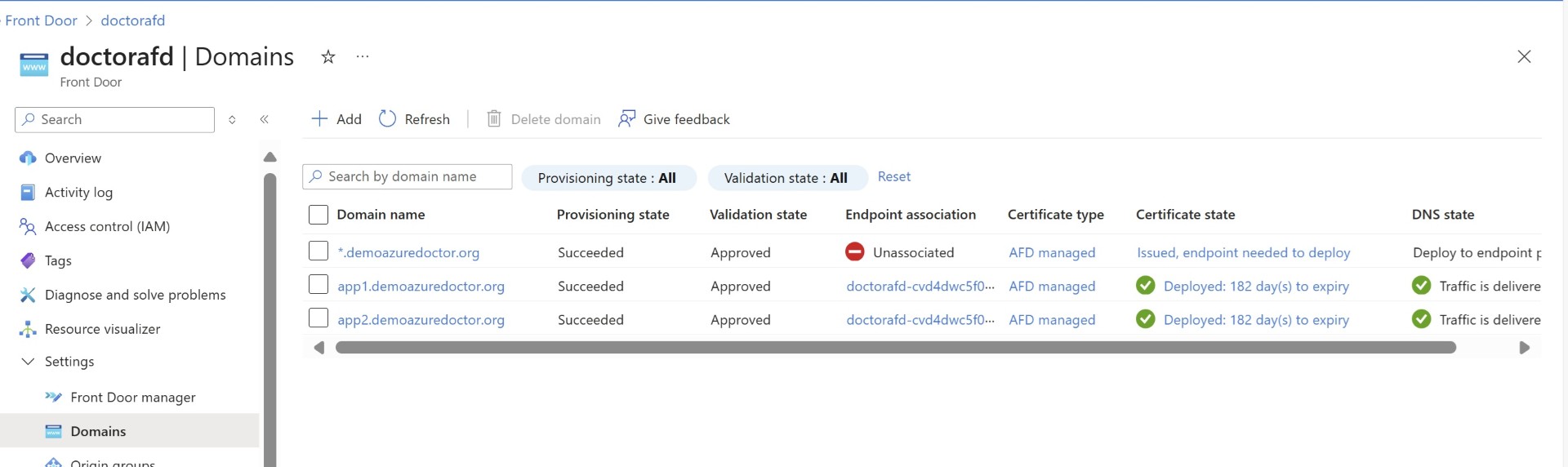Click the Front Door domains resource icon
The height and width of the screenshot is (467, 1568).
point(33,64)
